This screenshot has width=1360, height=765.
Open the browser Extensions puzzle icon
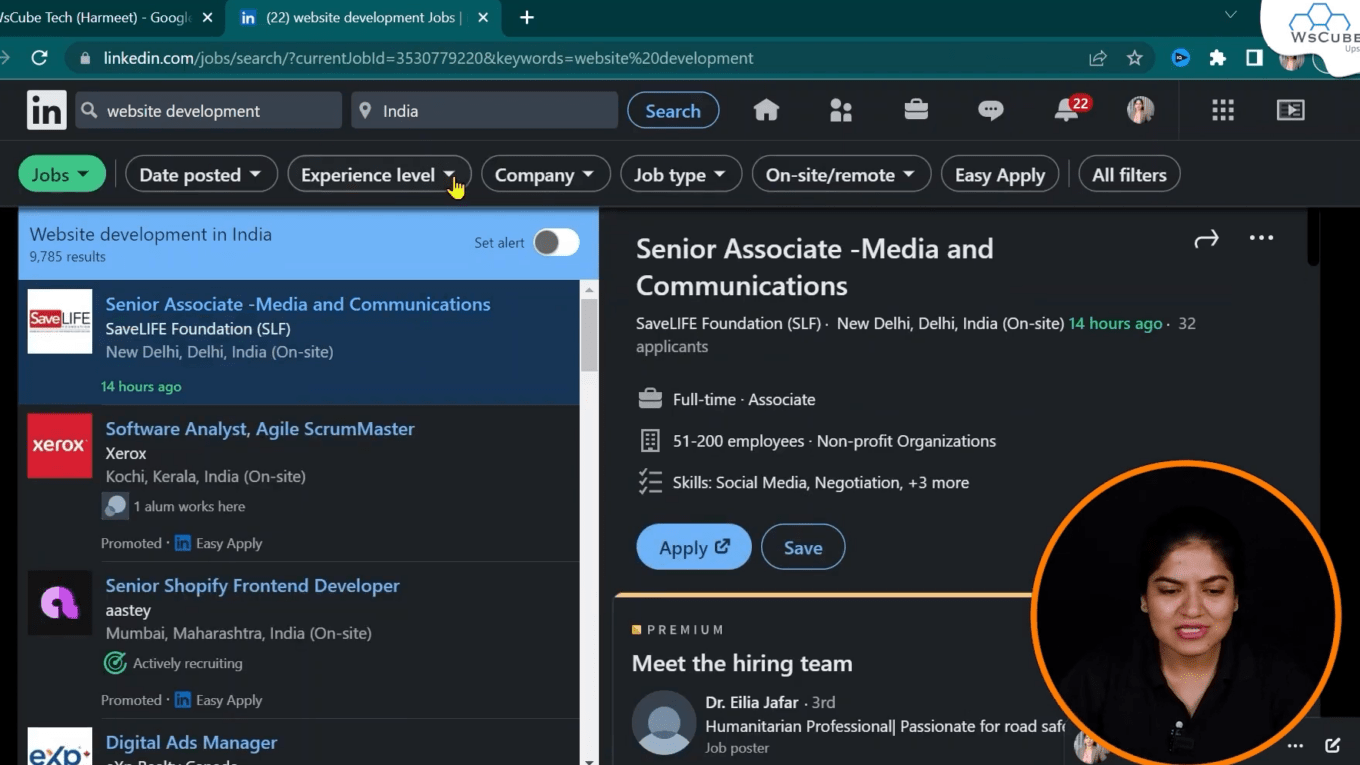tap(1217, 58)
